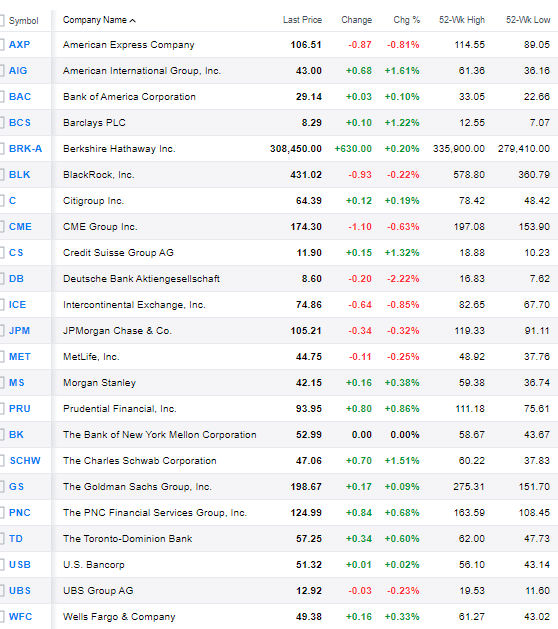558x629 pixels.
Task: Check the box for AIG row
Action: click(2, 71)
